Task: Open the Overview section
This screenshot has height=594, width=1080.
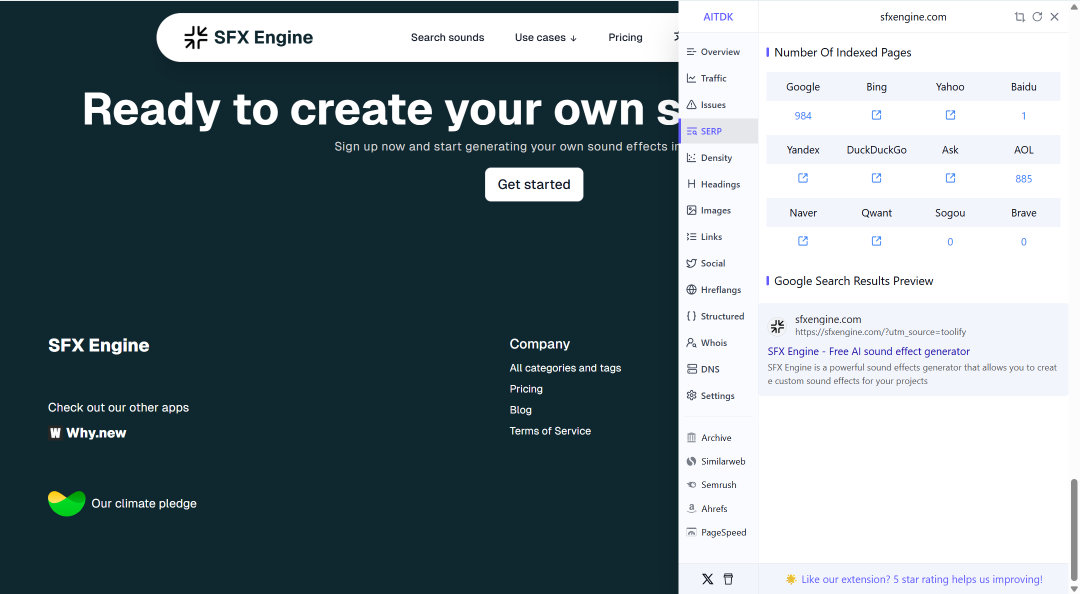Action: click(718, 52)
